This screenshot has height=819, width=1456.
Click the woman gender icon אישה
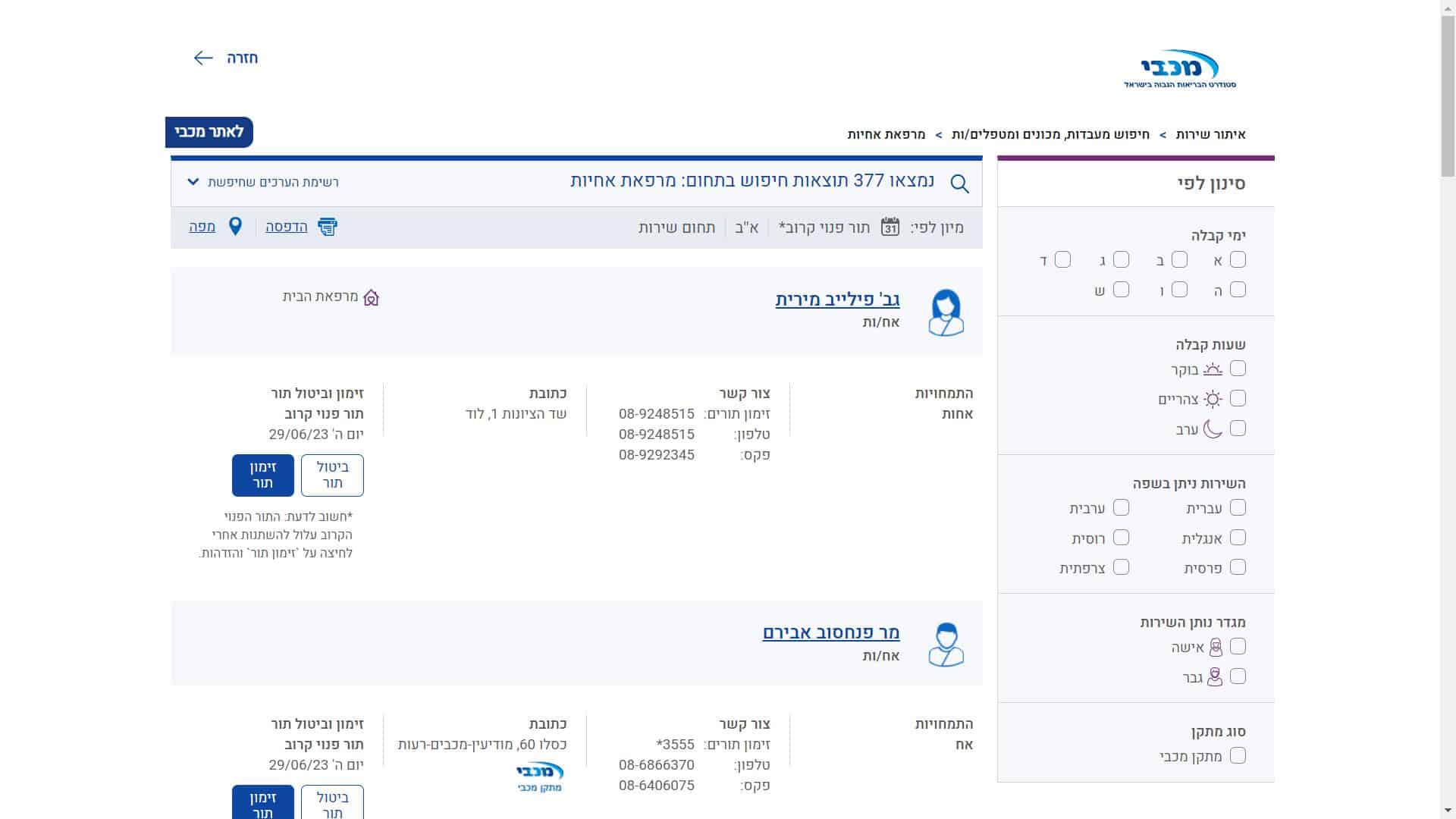(x=1216, y=647)
